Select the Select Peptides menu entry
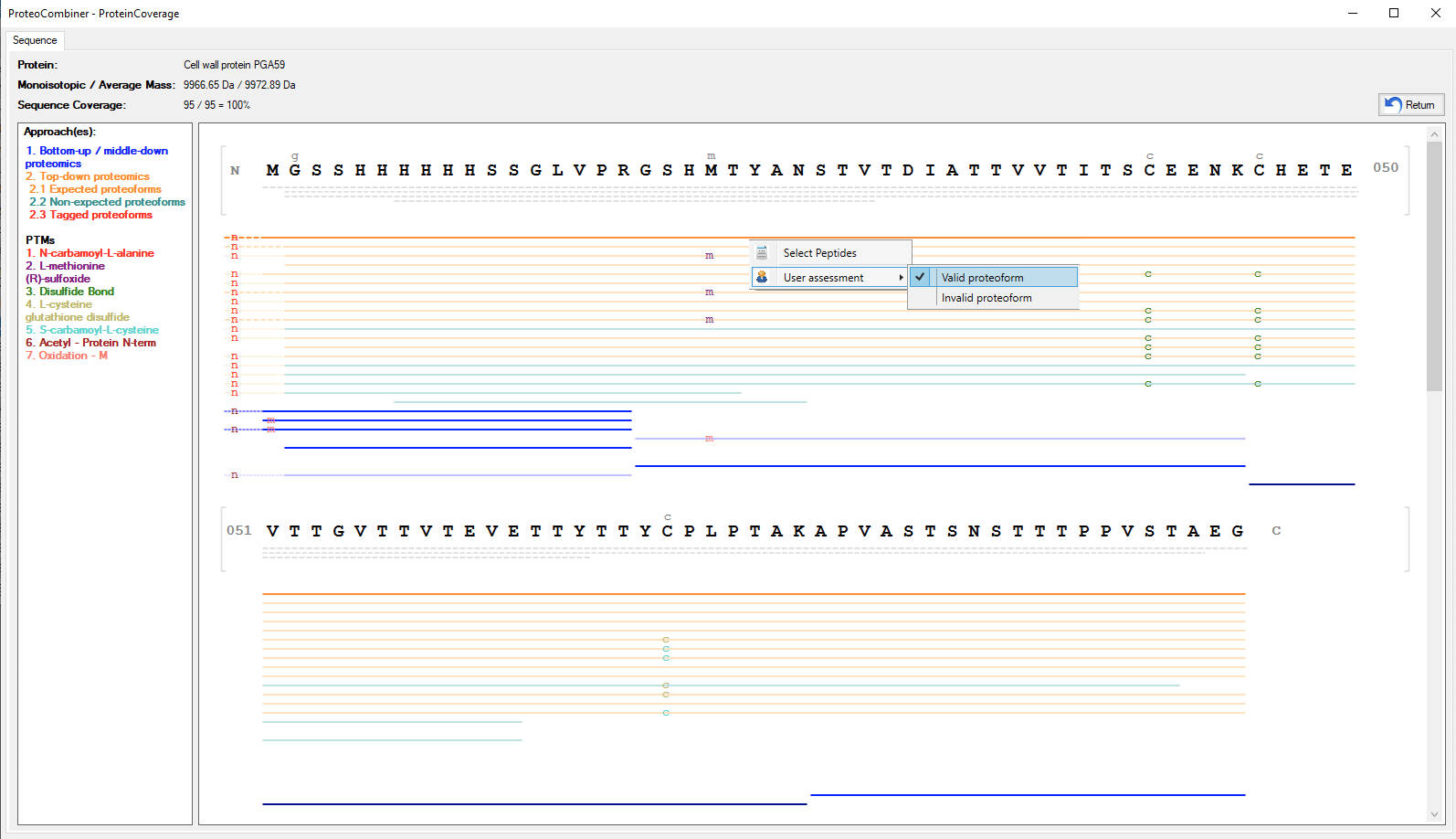This screenshot has height=839, width=1456. (x=819, y=253)
